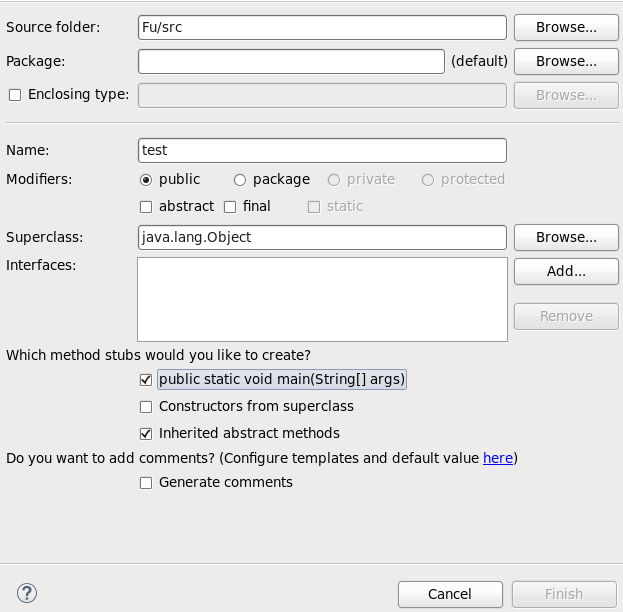Add an interface with Add button
This screenshot has width=623, height=612.
click(x=566, y=271)
